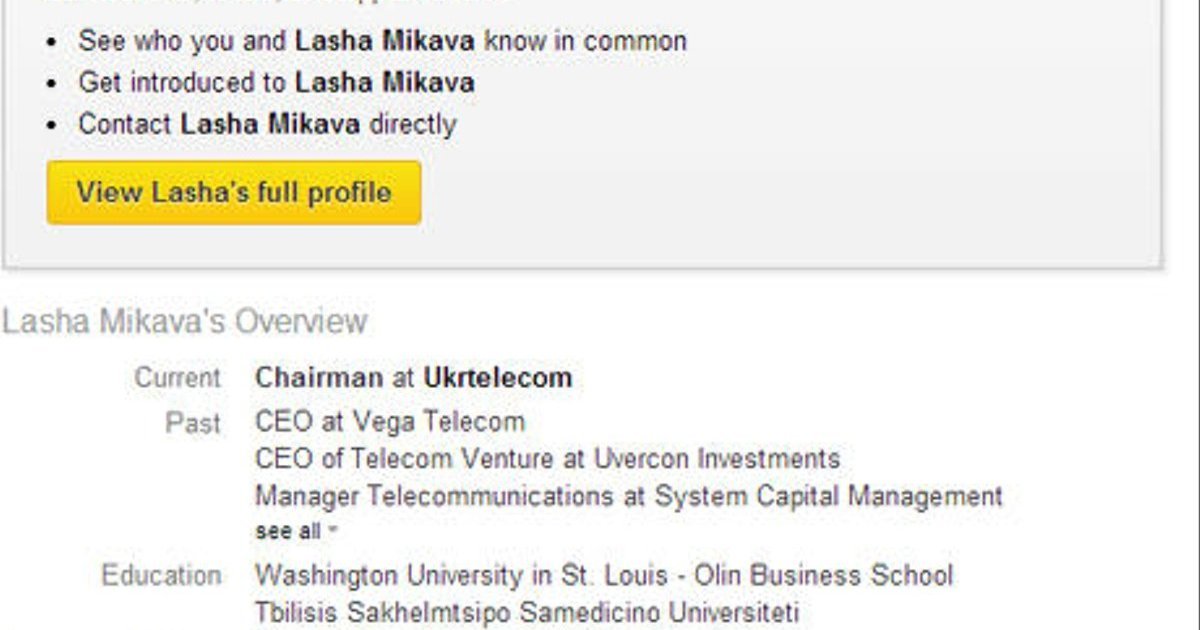Click the bullet before 'See who you'

click(x=56, y=43)
